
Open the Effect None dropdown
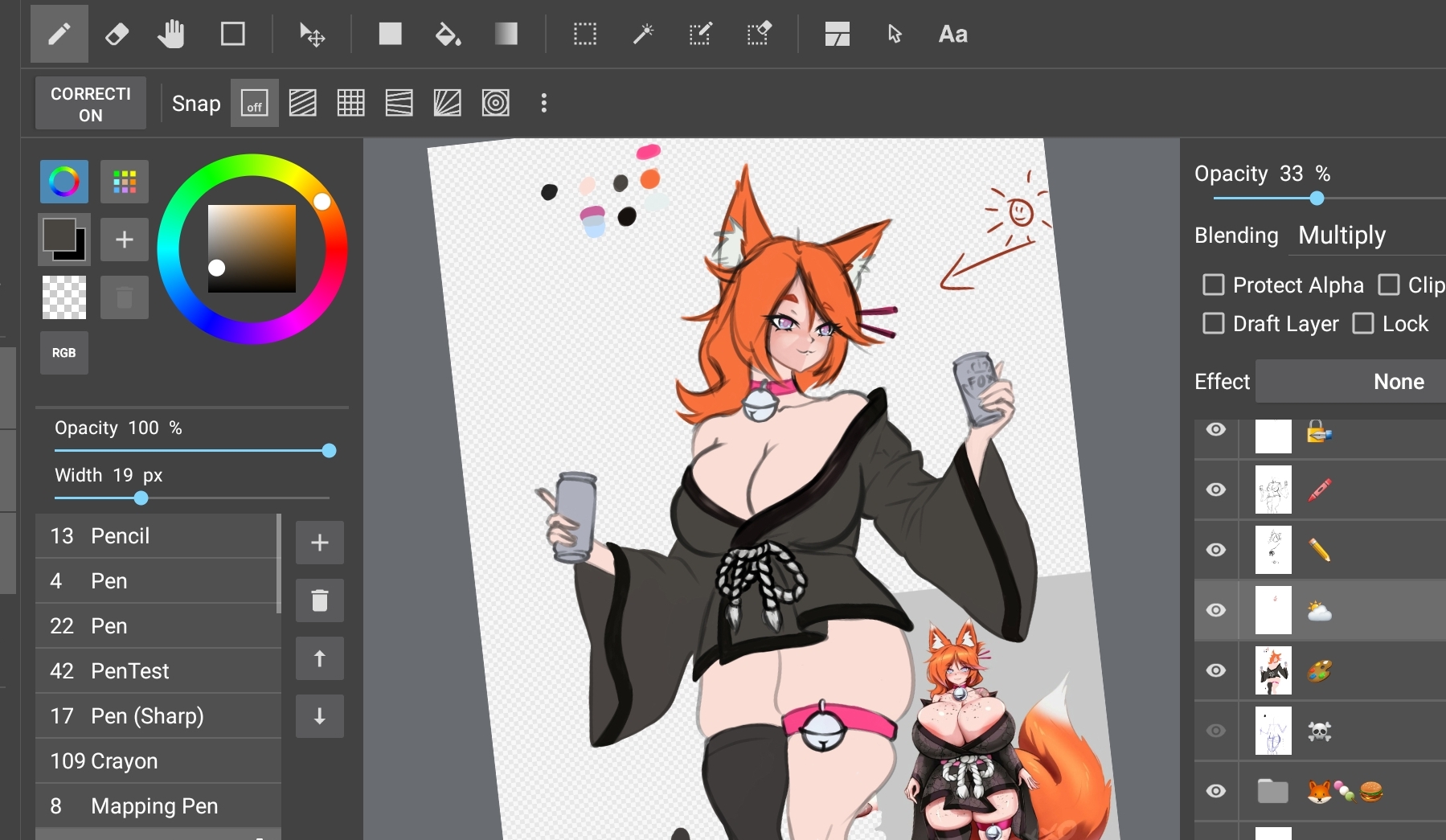coord(1396,381)
